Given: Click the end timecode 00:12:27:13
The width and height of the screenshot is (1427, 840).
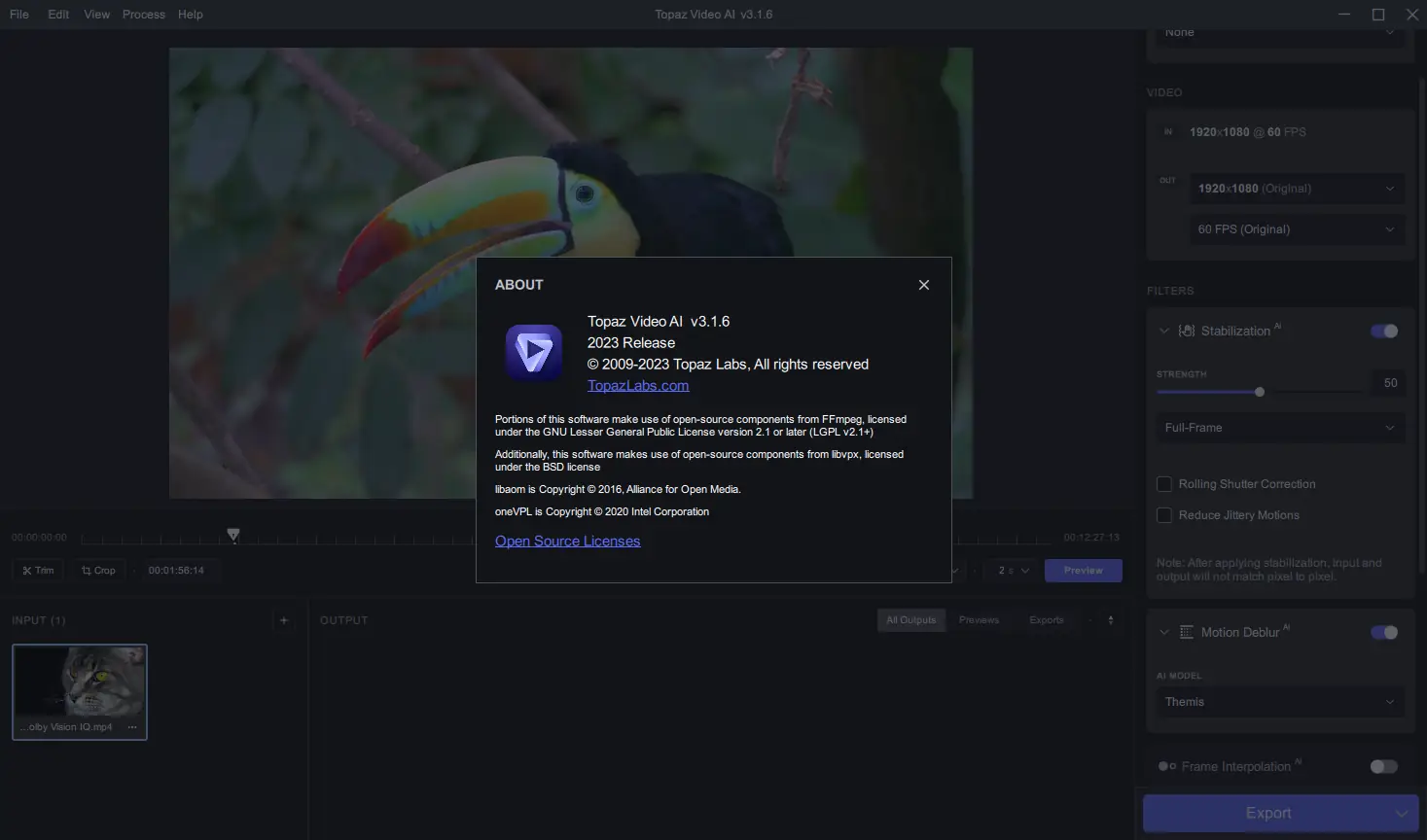Looking at the screenshot, I should click(x=1091, y=538).
